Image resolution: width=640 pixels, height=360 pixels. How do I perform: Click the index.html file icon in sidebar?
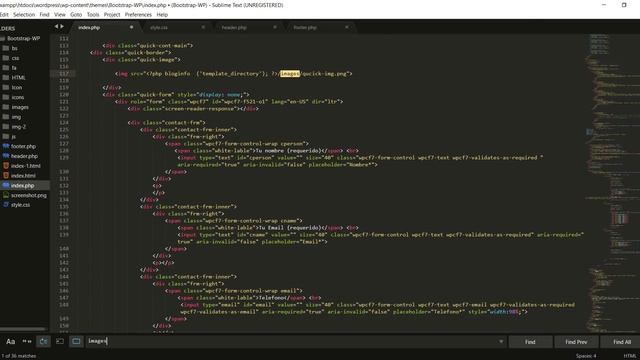coord(6,176)
